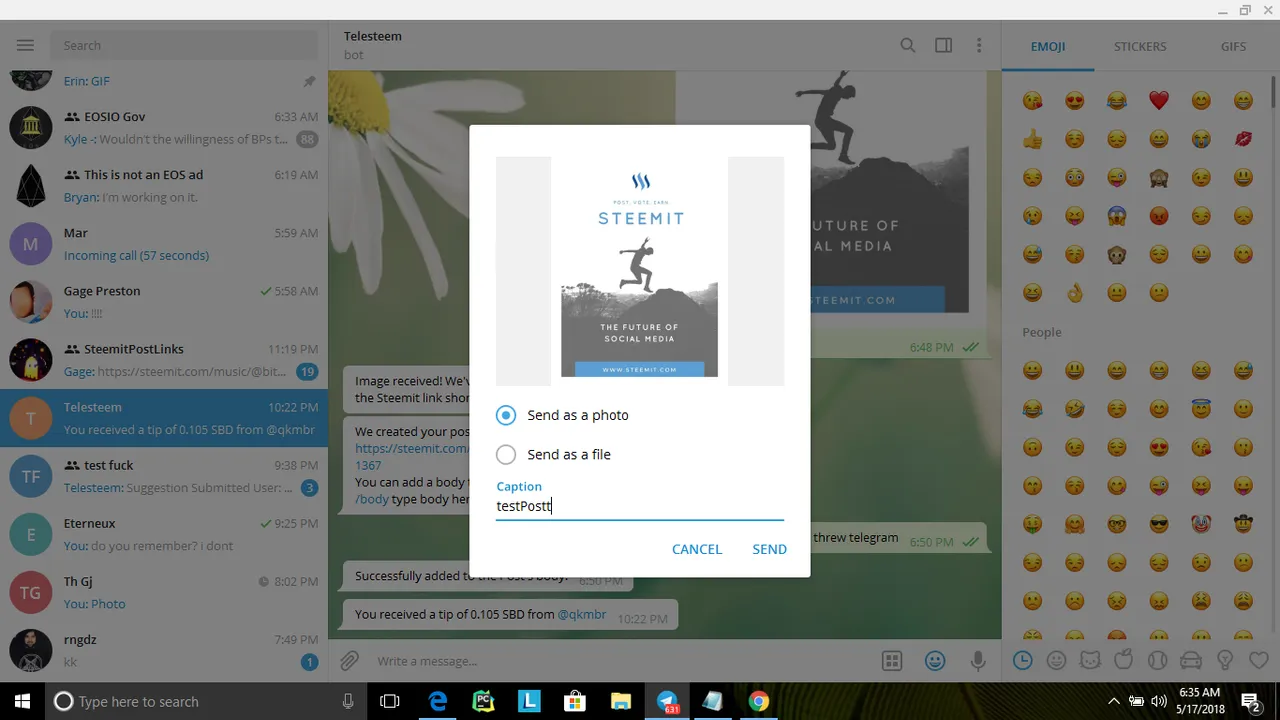Insert the thumbs up emoji

point(1033,139)
